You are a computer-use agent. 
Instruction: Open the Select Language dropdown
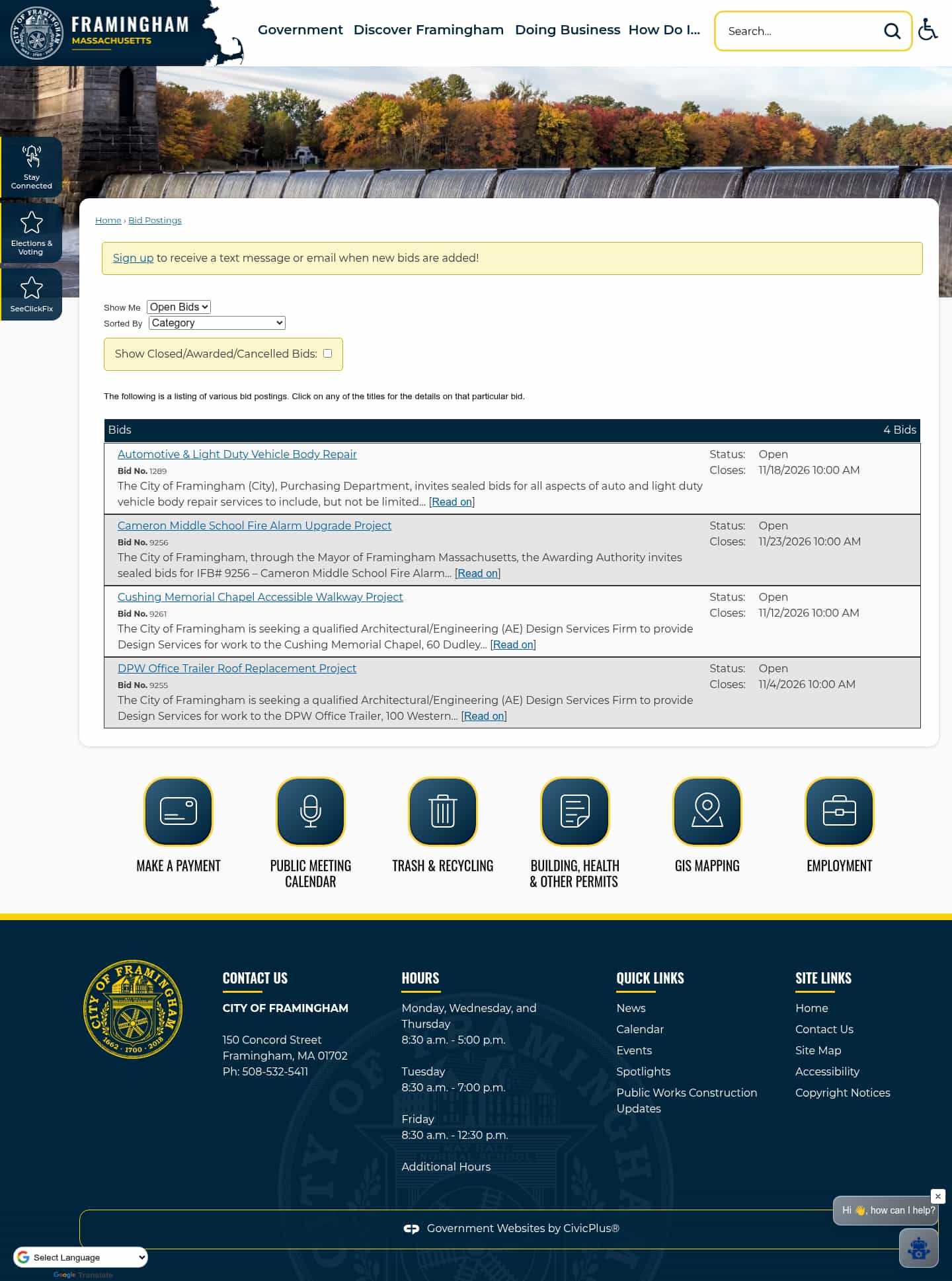point(81,1257)
